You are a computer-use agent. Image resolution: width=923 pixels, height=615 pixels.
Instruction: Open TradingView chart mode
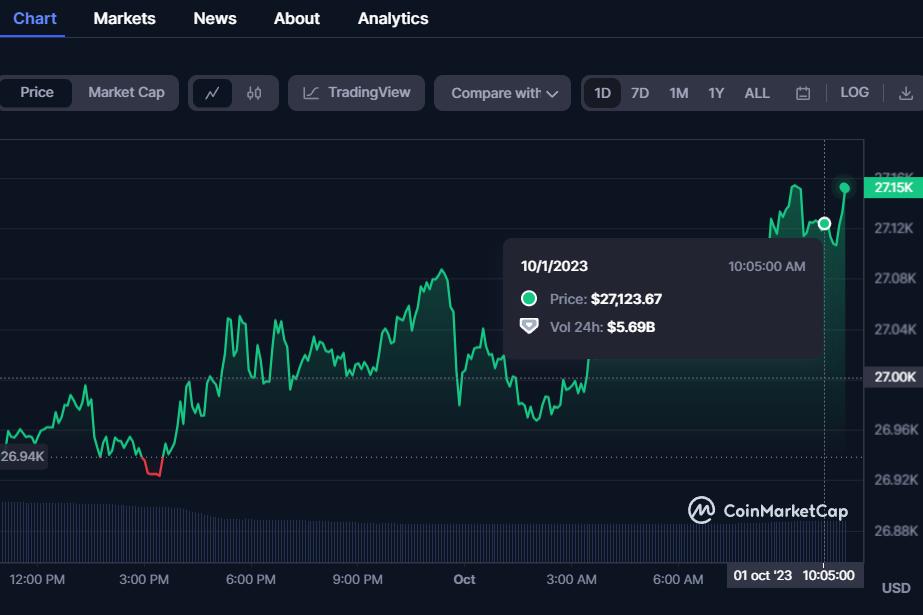[x=357, y=93]
